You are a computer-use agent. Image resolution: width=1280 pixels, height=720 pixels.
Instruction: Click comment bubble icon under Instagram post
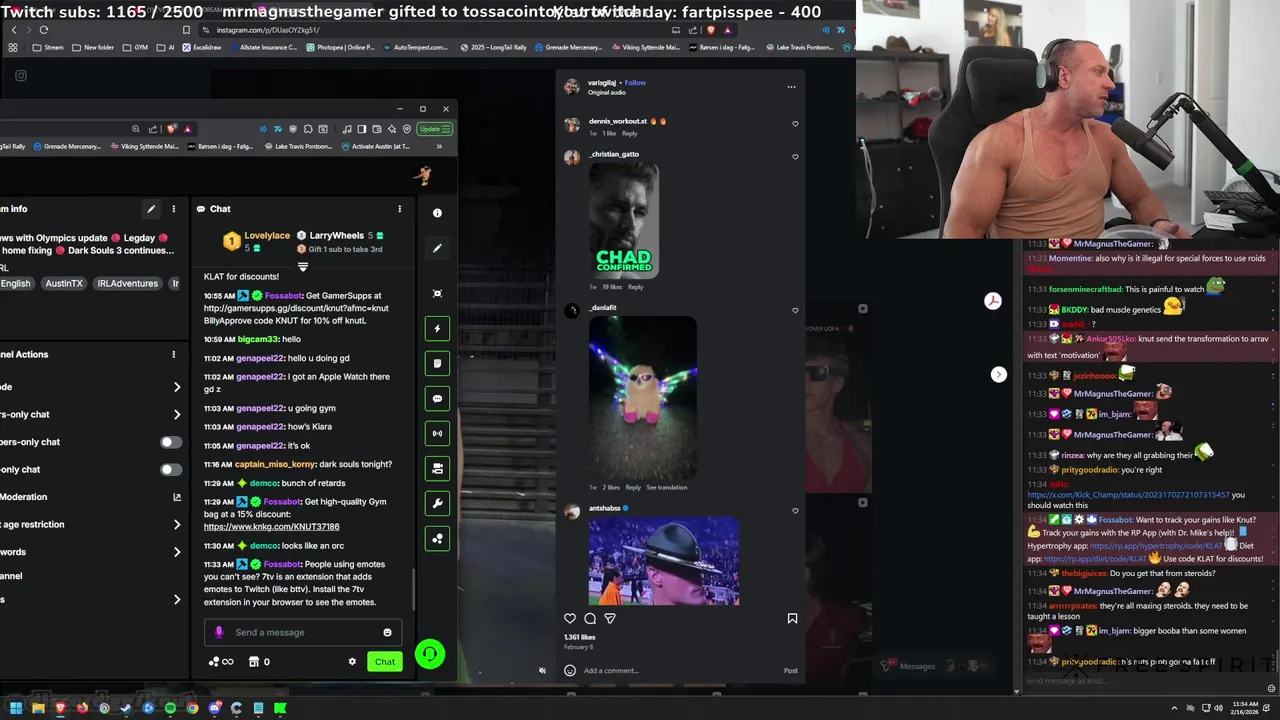[x=590, y=618]
